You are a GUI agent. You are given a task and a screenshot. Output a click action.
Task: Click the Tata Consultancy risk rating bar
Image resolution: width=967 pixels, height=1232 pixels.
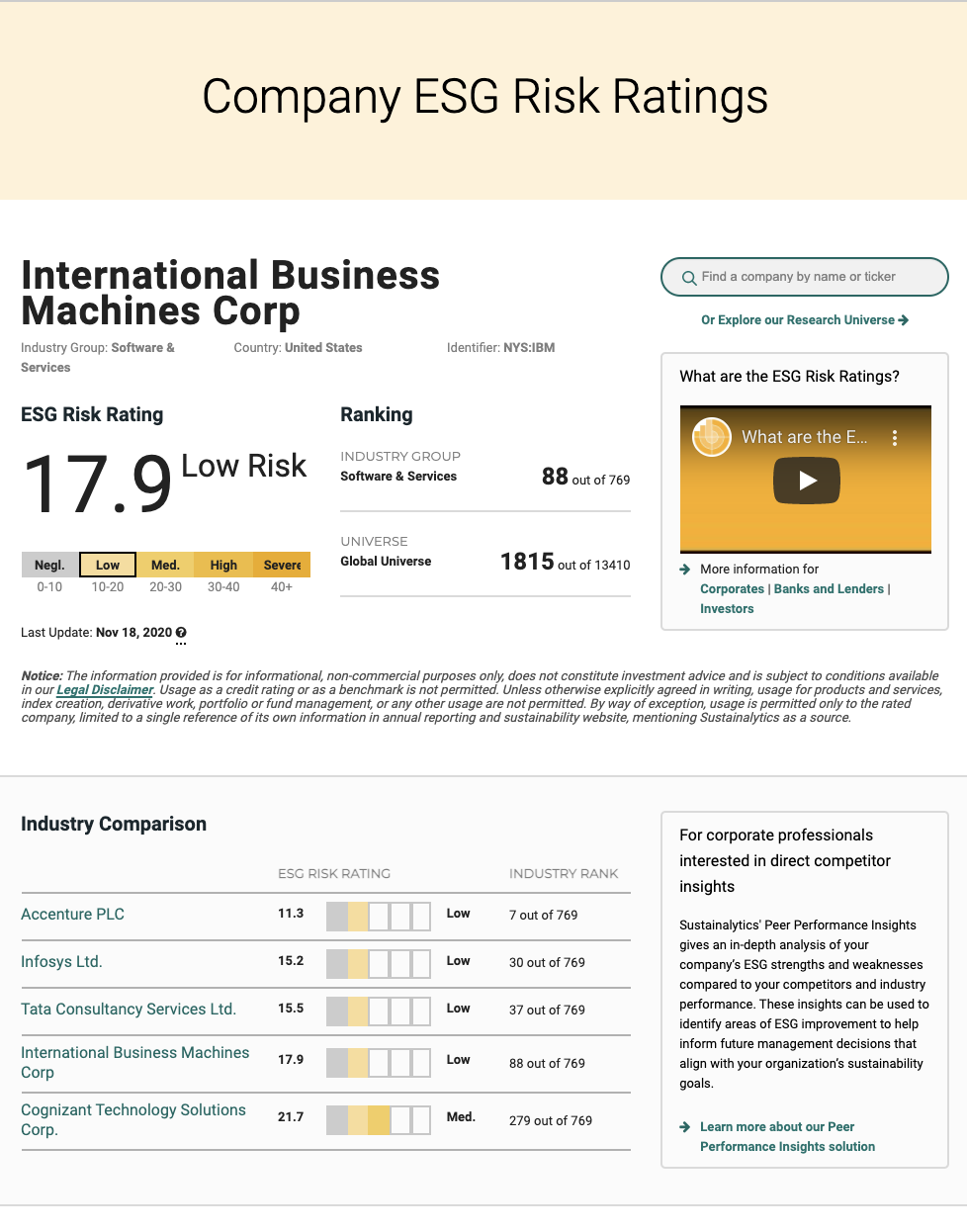pos(379,1012)
